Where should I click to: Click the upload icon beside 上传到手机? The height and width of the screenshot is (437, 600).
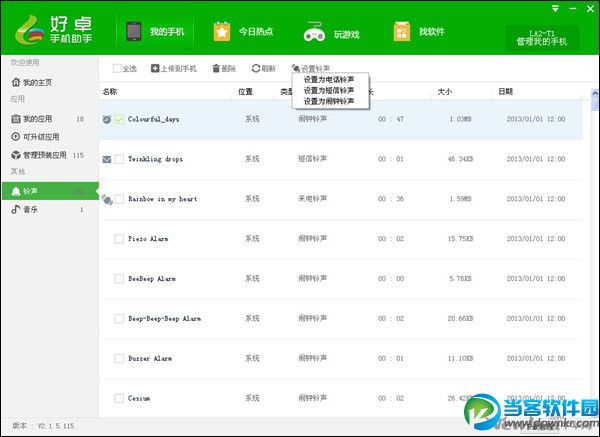(155, 68)
